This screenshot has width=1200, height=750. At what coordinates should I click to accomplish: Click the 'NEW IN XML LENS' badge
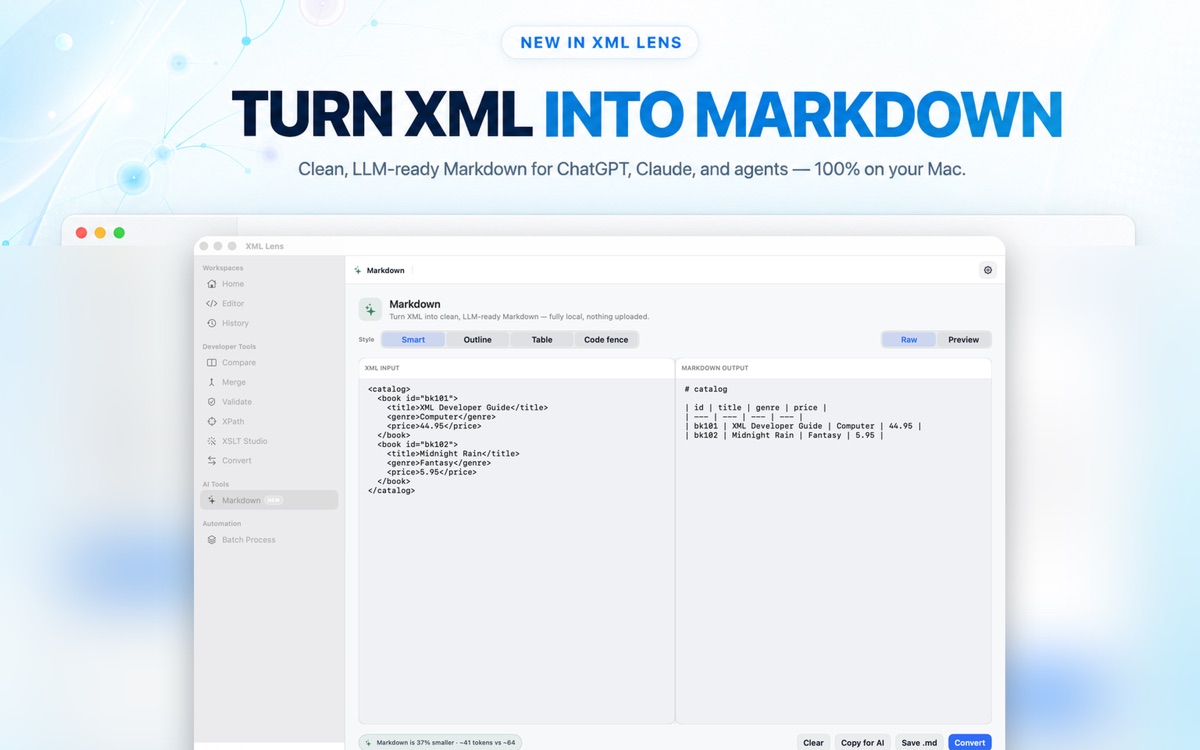coord(600,43)
